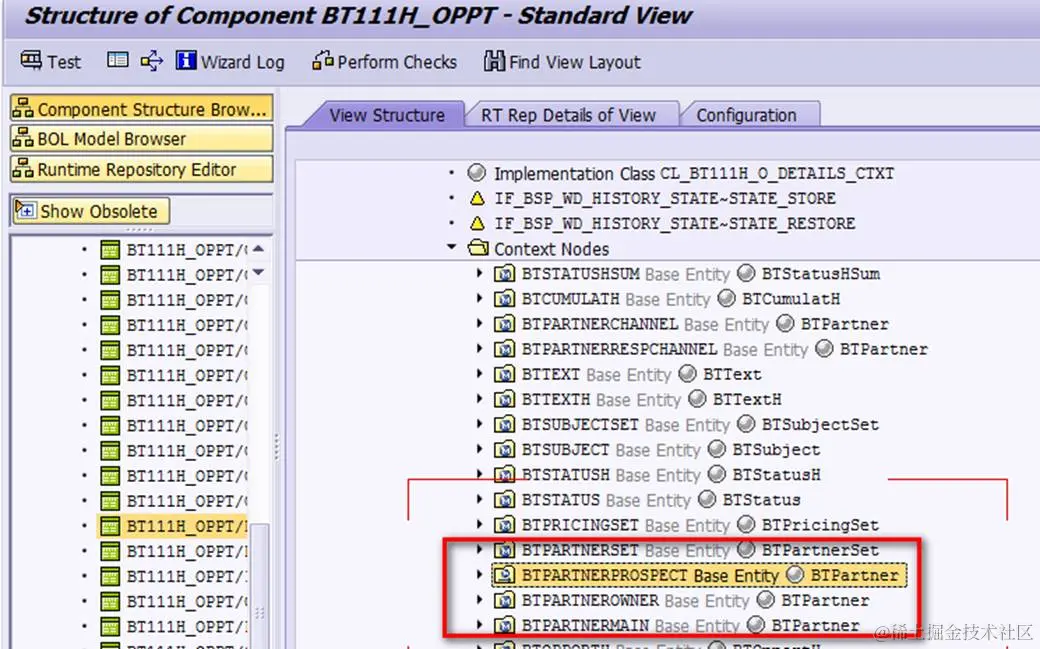Expand the BTPARTNERPROSPECT node

tap(479, 575)
